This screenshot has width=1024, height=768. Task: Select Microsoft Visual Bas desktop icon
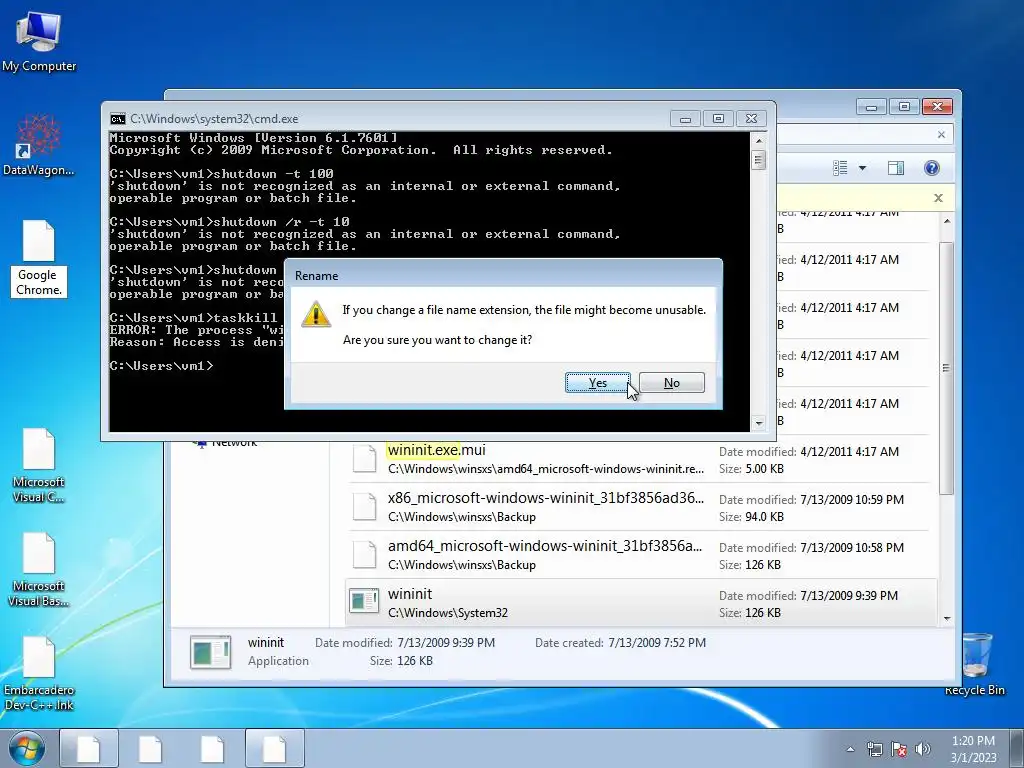(x=39, y=569)
